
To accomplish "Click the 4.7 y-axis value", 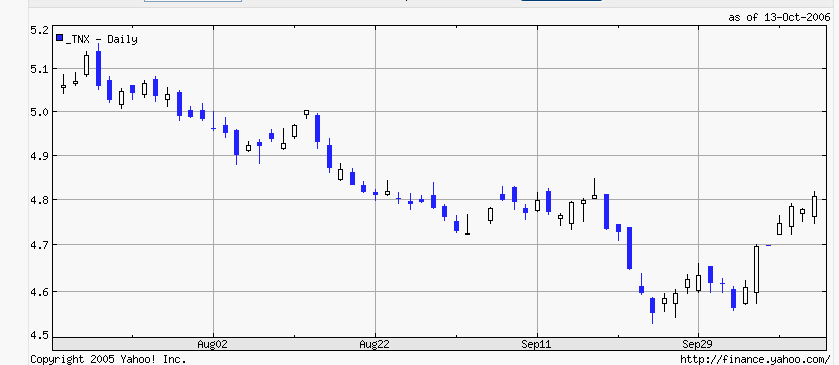I will point(40,245).
